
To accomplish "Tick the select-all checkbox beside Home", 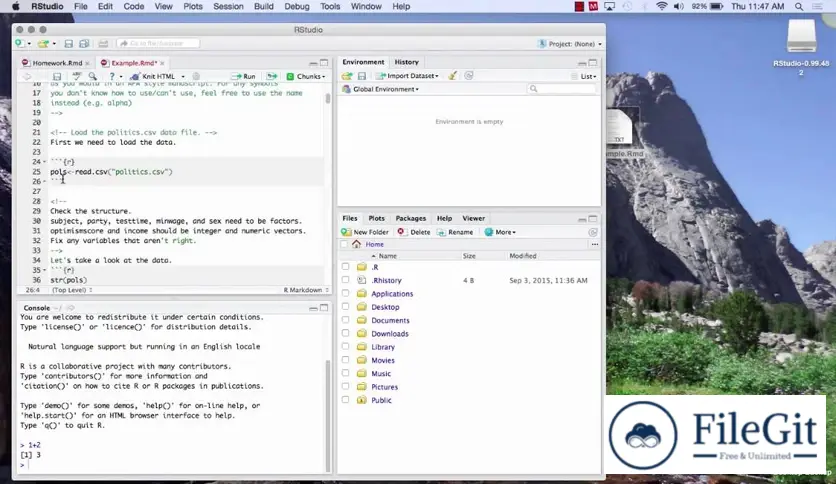I will (344, 244).
